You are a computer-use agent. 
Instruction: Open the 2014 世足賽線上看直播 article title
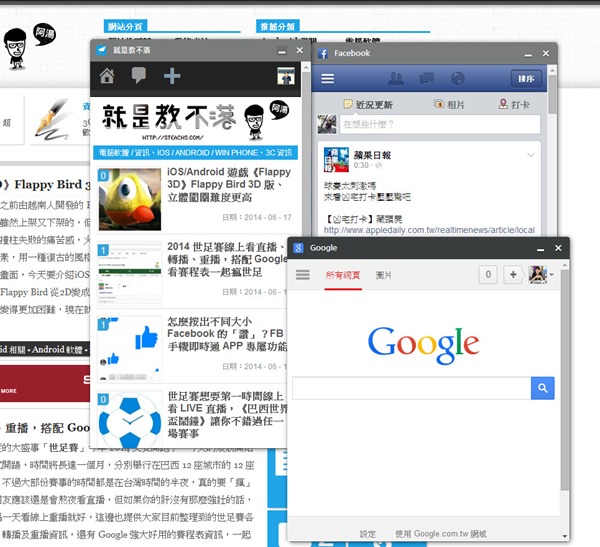coord(227,260)
